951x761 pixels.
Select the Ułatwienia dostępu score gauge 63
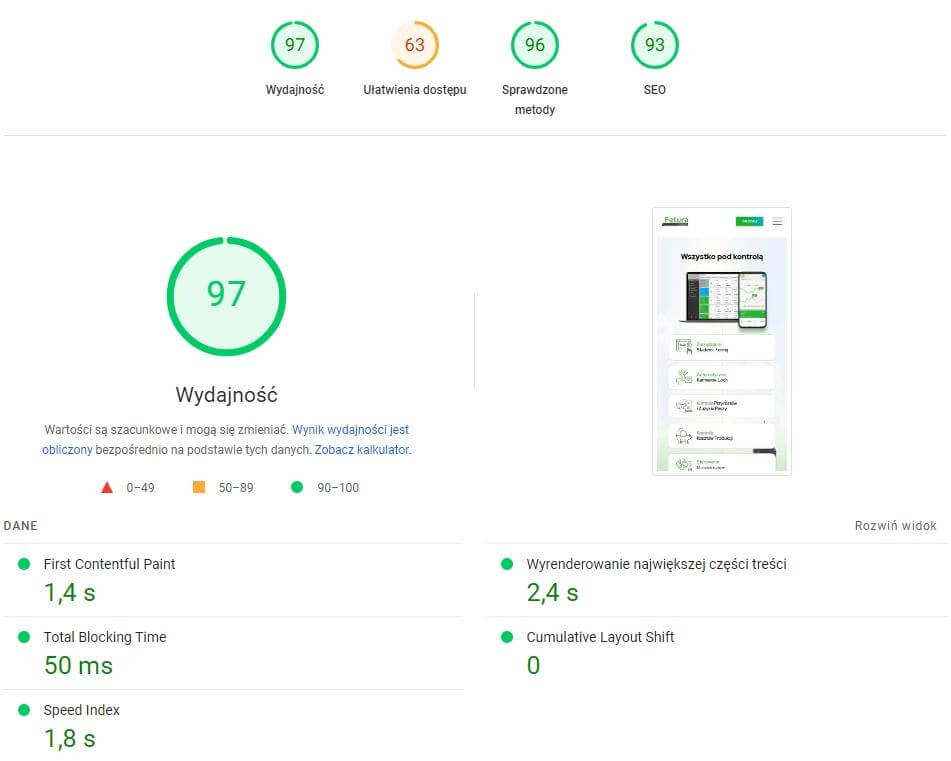[414, 45]
